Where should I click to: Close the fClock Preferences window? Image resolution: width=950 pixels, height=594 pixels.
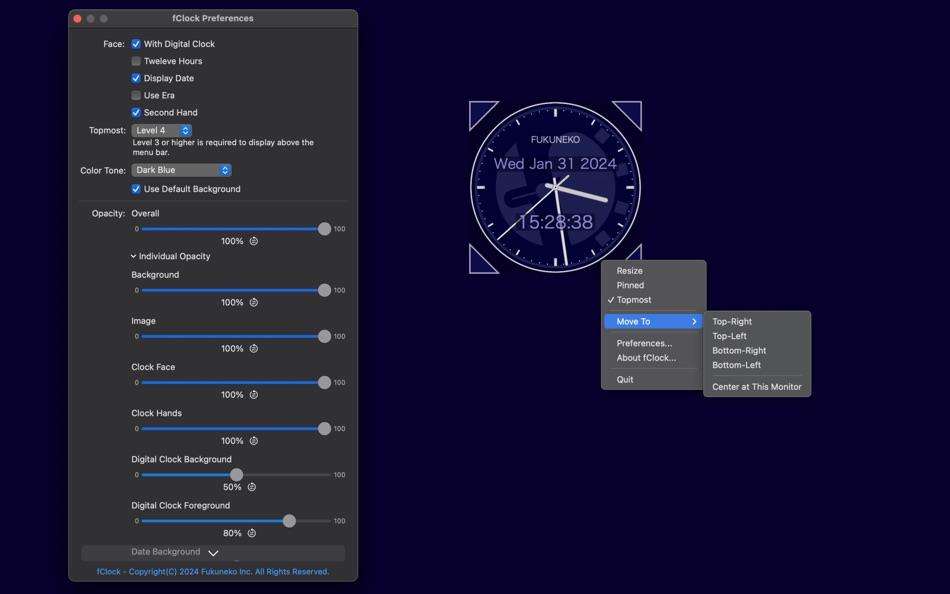78,19
